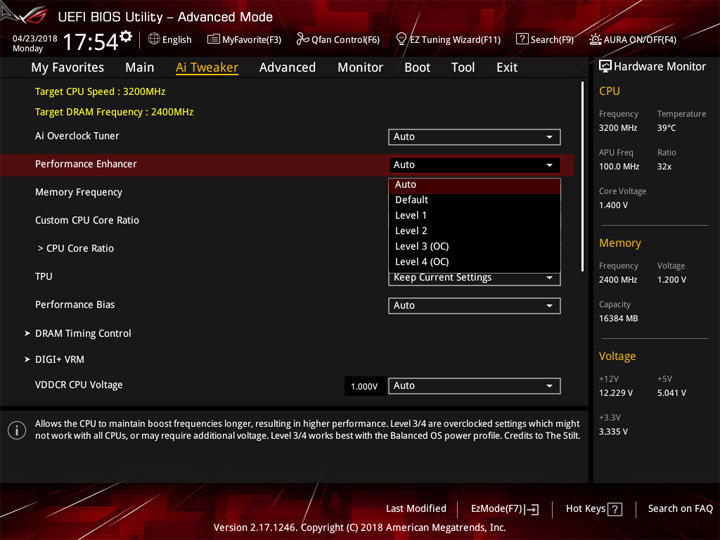Select Level 3 (OC) option
The height and width of the screenshot is (540, 720).
click(x=474, y=247)
